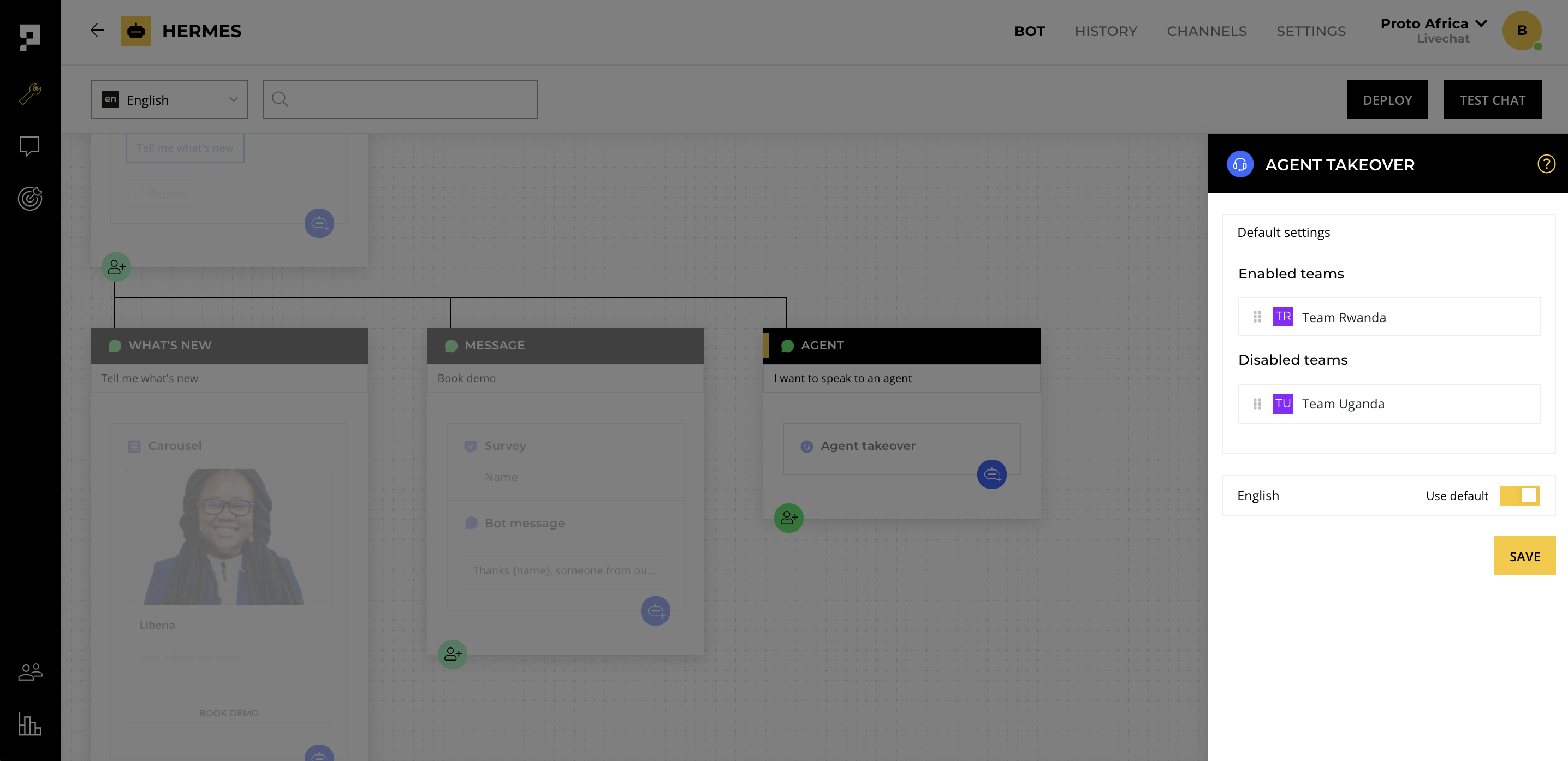1568x761 pixels.
Task: Click the search input field
Action: (x=408, y=99)
